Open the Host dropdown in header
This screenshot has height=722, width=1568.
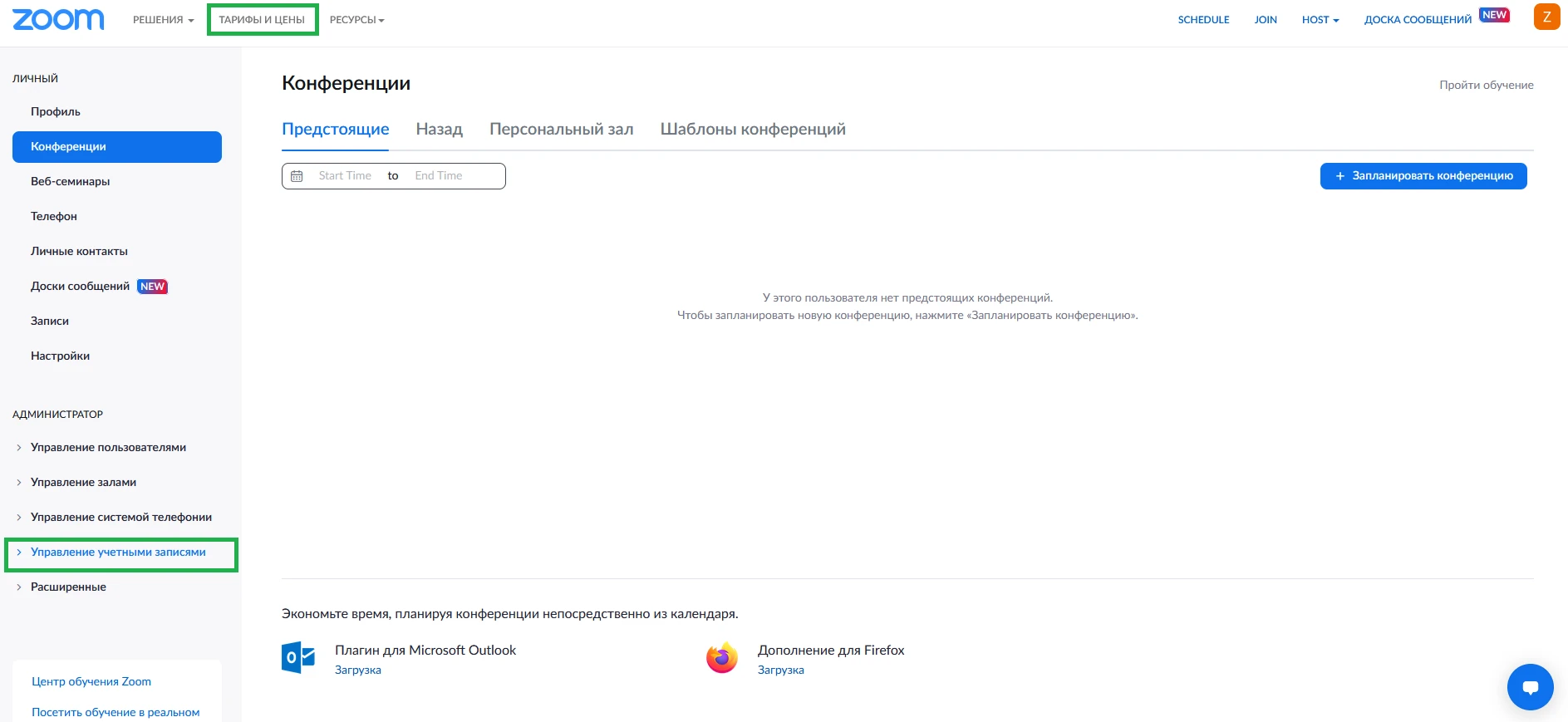tap(1320, 20)
